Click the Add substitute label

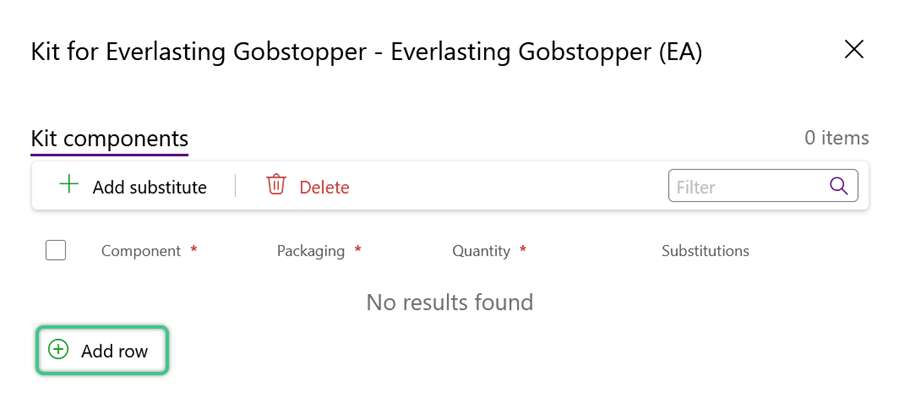pyautogui.click(x=150, y=188)
